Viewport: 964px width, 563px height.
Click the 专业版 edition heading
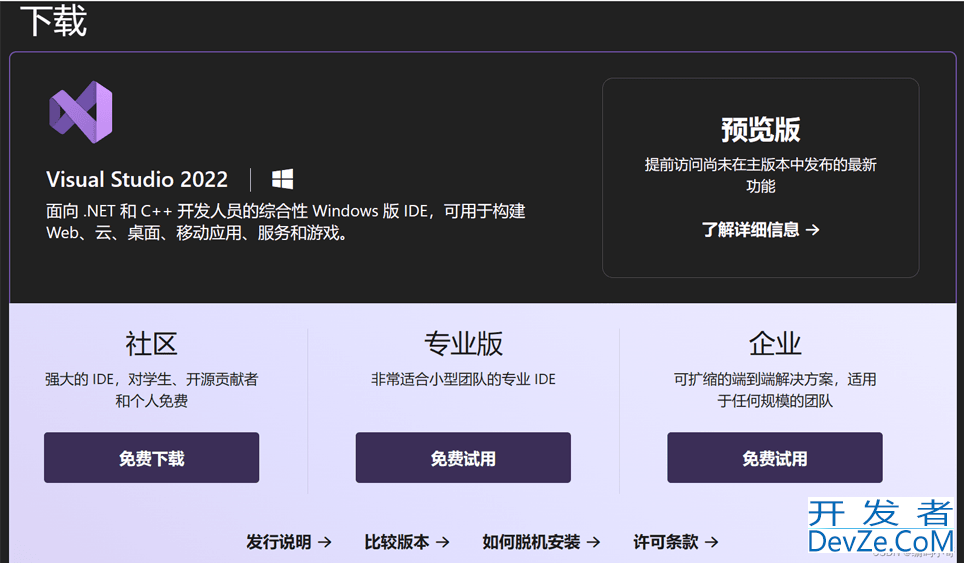point(463,343)
